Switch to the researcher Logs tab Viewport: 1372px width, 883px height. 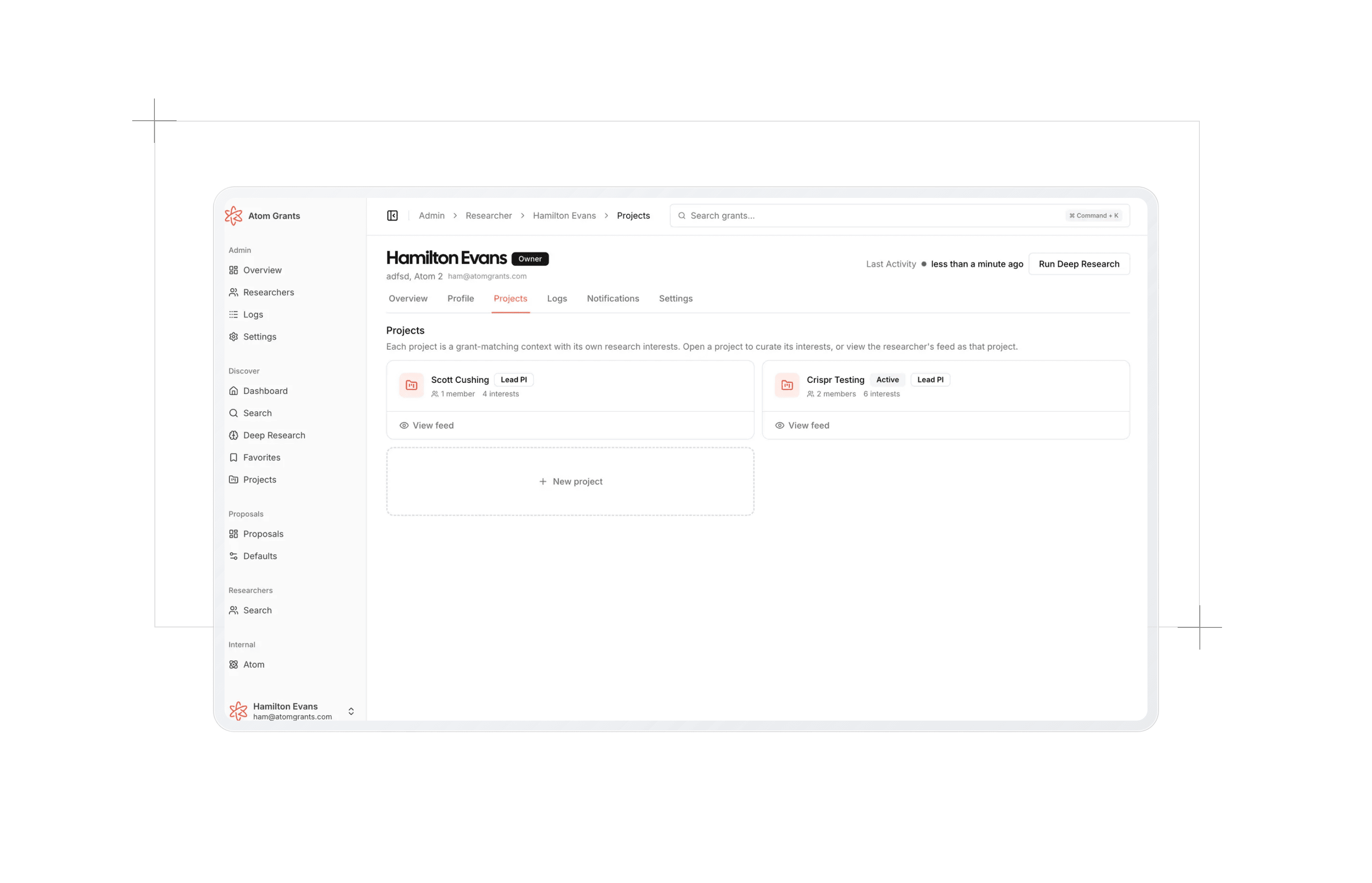click(557, 298)
